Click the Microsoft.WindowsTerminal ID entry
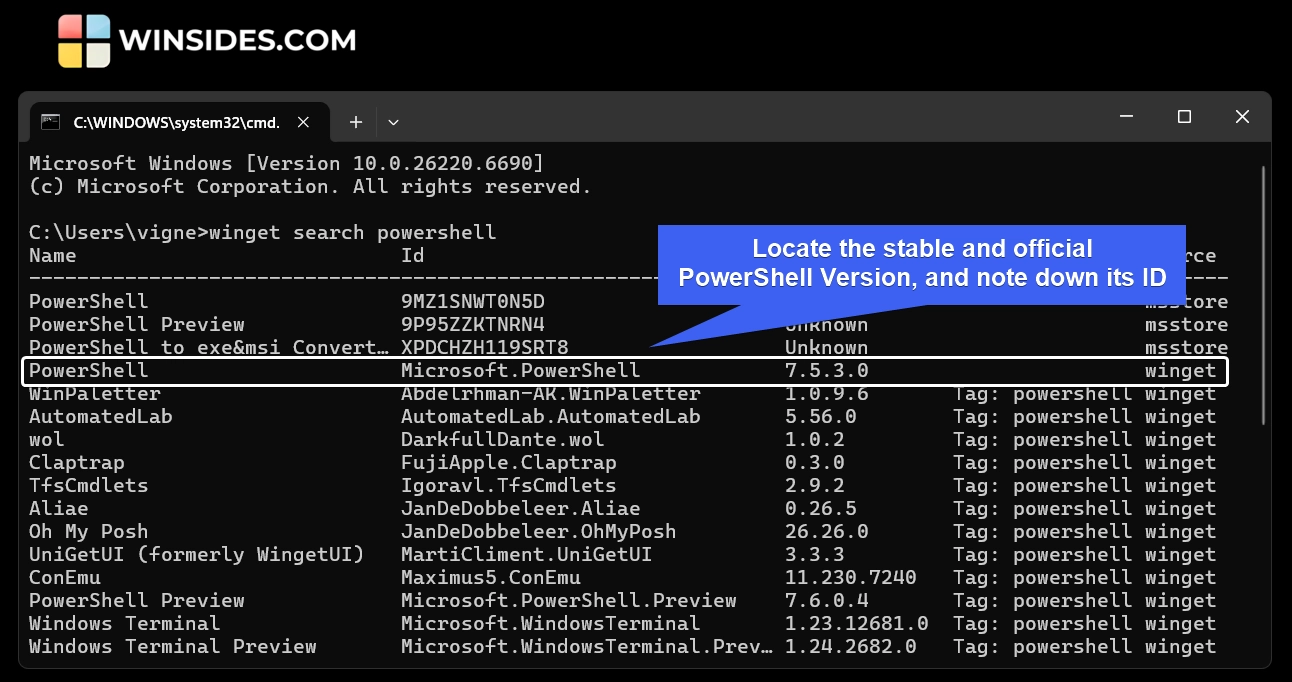The image size is (1292, 682). pos(550,624)
